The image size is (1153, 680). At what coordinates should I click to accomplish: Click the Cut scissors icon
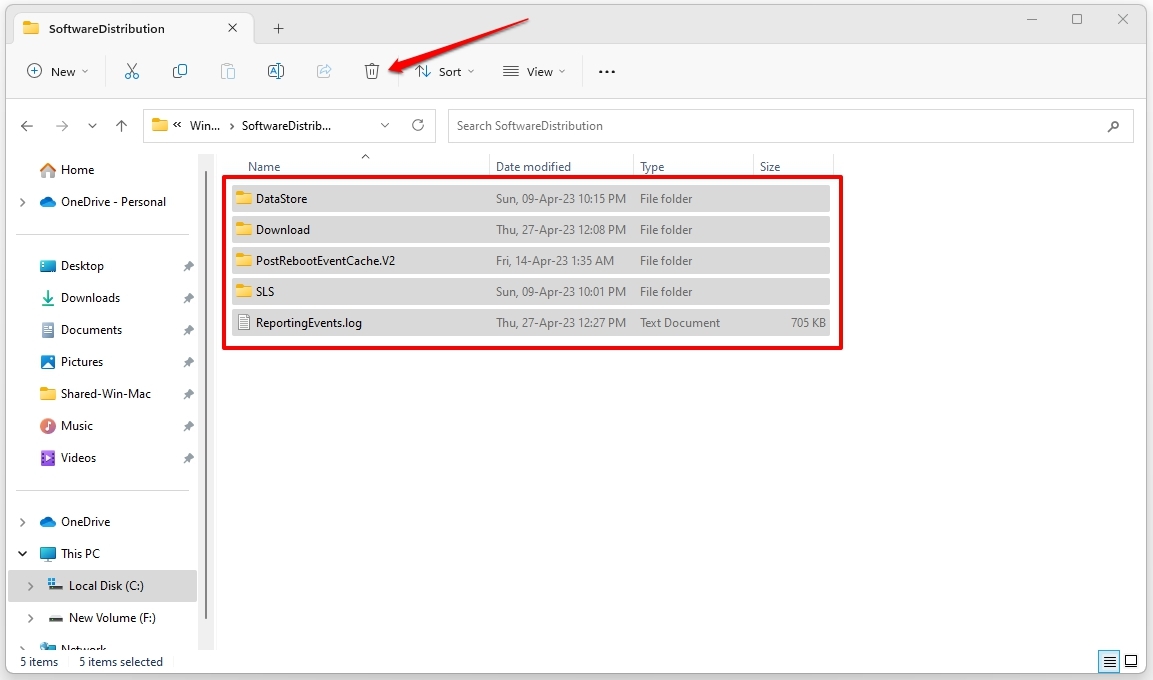[x=132, y=71]
